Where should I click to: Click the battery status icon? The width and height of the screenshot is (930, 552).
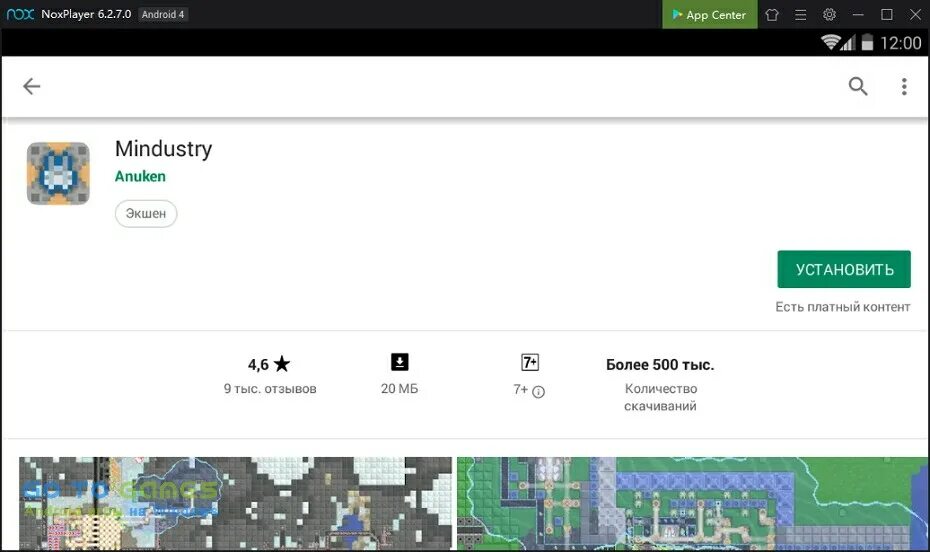point(867,42)
